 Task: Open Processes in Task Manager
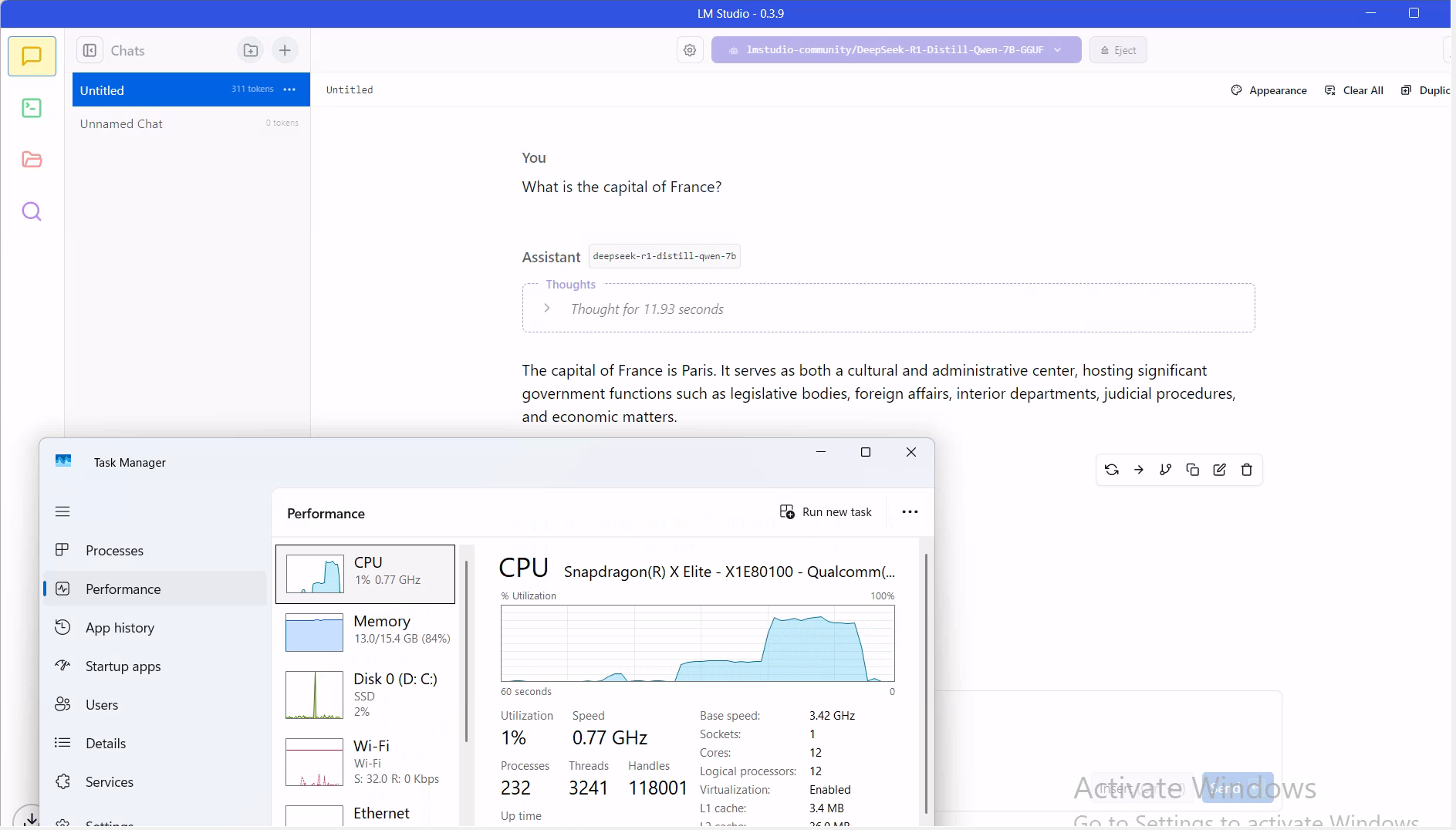pos(155,550)
